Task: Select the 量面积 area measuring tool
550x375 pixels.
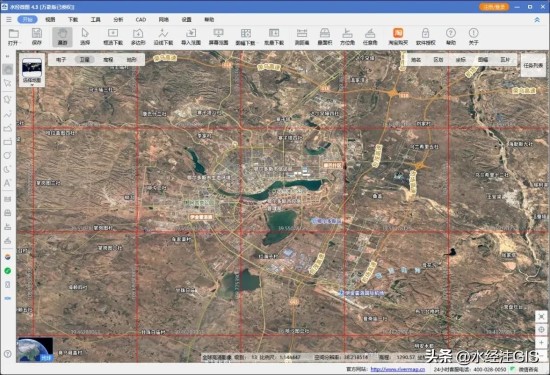Action: 324,37
